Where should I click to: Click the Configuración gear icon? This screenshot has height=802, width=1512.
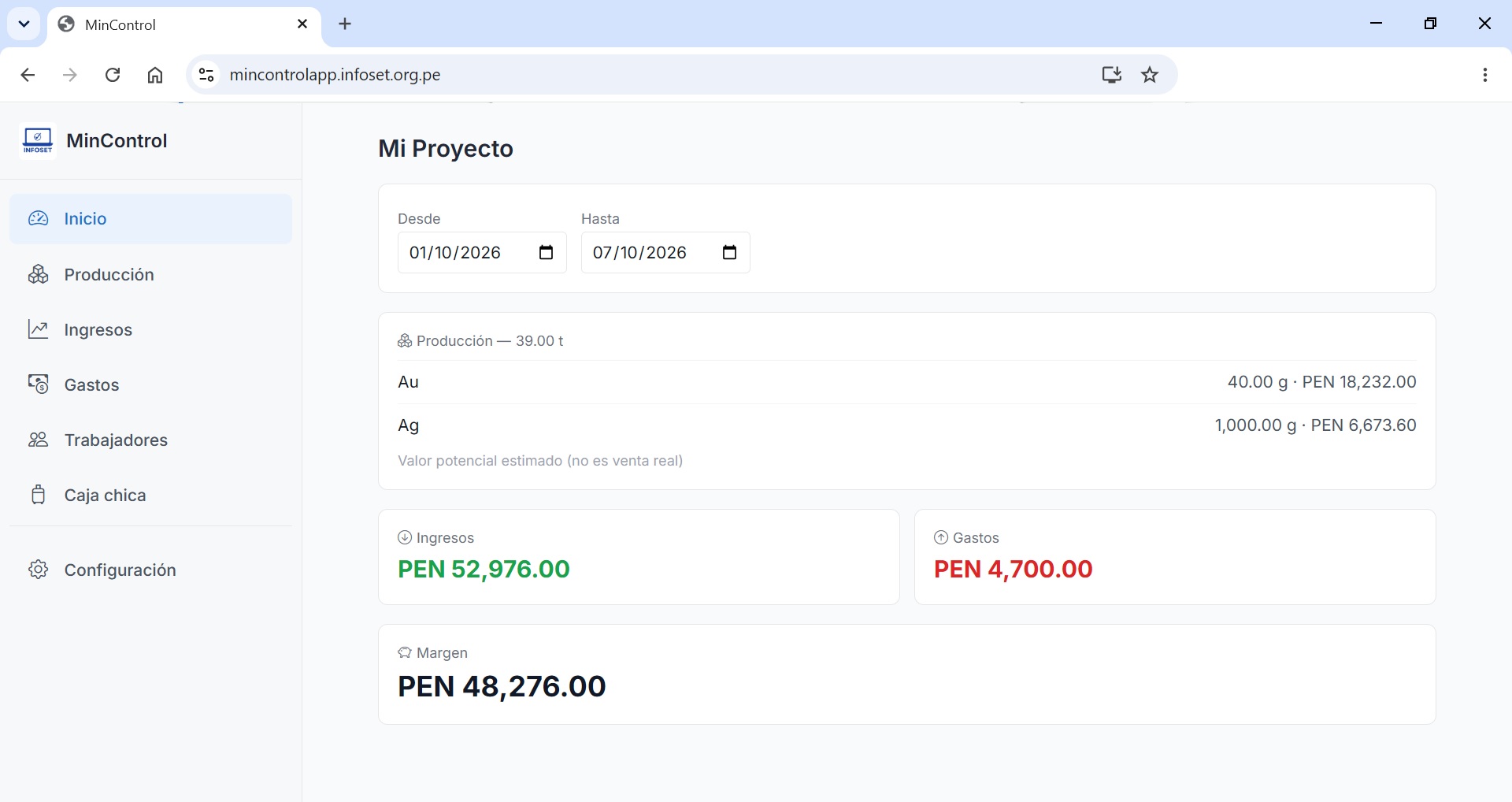click(39, 570)
